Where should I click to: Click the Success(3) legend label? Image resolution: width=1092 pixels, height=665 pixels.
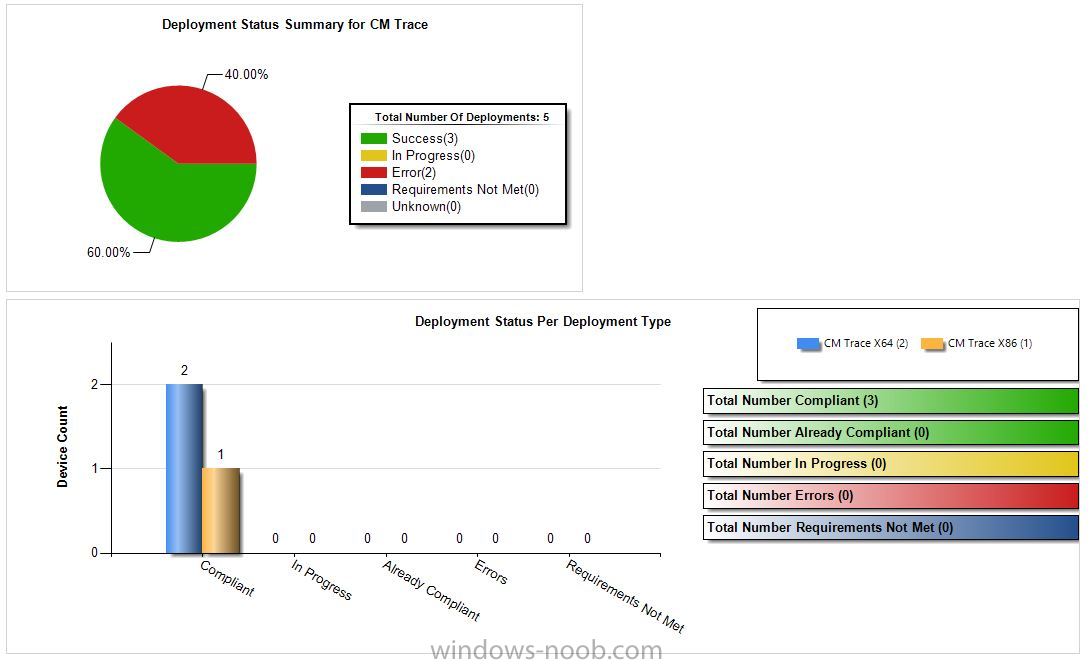click(x=425, y=139)
